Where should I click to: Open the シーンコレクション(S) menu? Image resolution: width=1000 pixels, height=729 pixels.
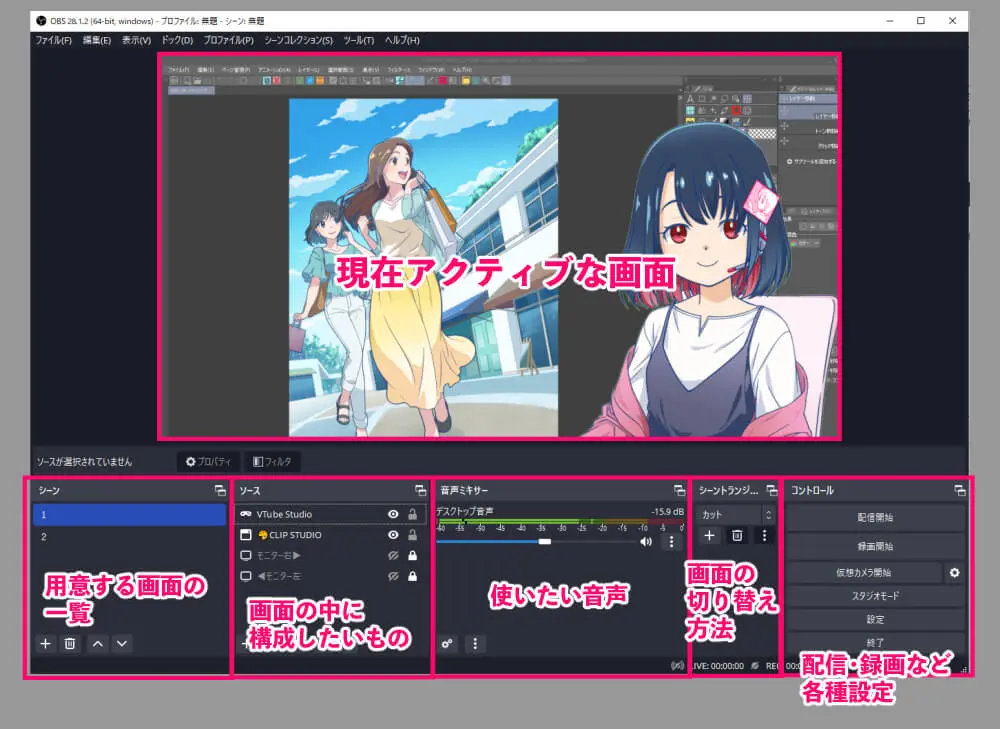(298, 40)
